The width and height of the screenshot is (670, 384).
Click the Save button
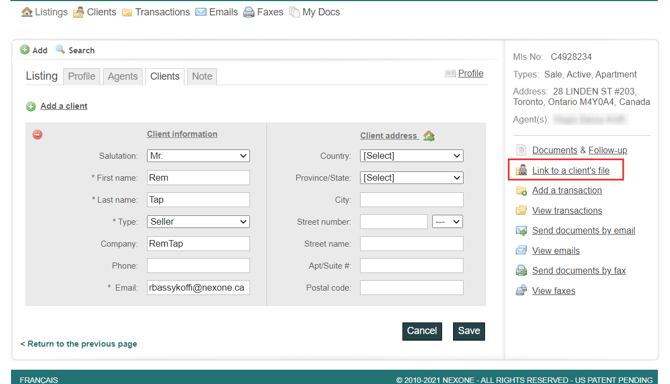(x=469, y=331)
